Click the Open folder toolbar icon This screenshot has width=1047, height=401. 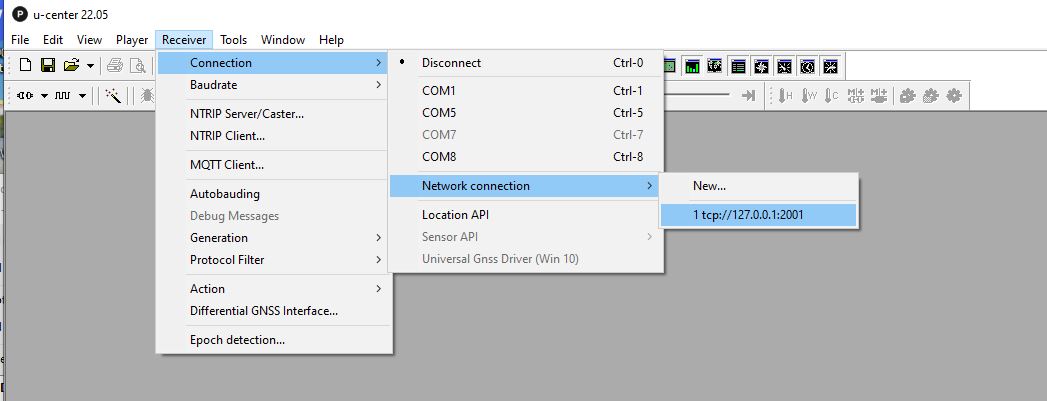pyautogui.click(x=71, y=66)
